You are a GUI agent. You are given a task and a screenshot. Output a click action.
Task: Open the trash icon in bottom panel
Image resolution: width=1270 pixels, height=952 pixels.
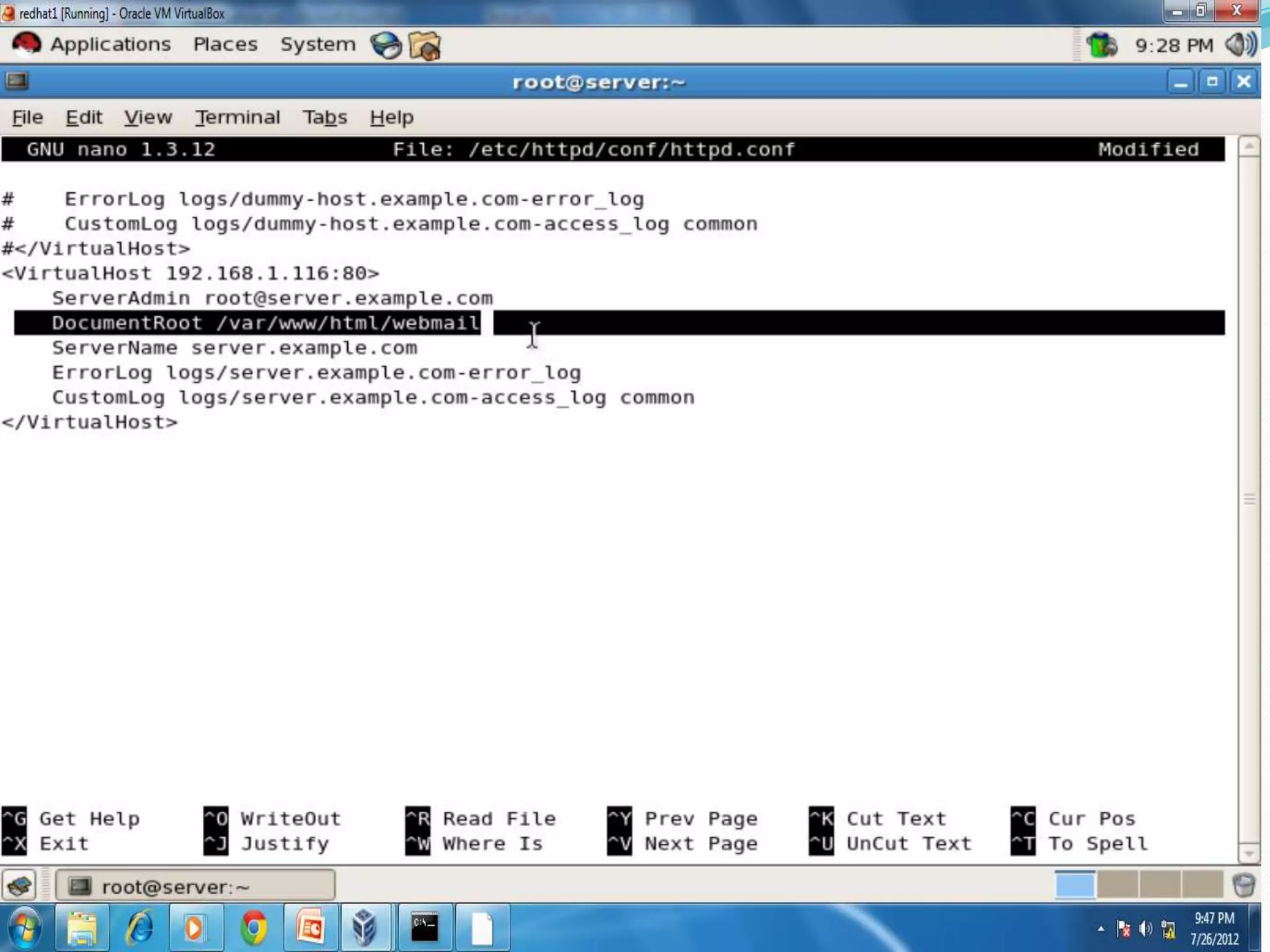tap(1243, 885)
